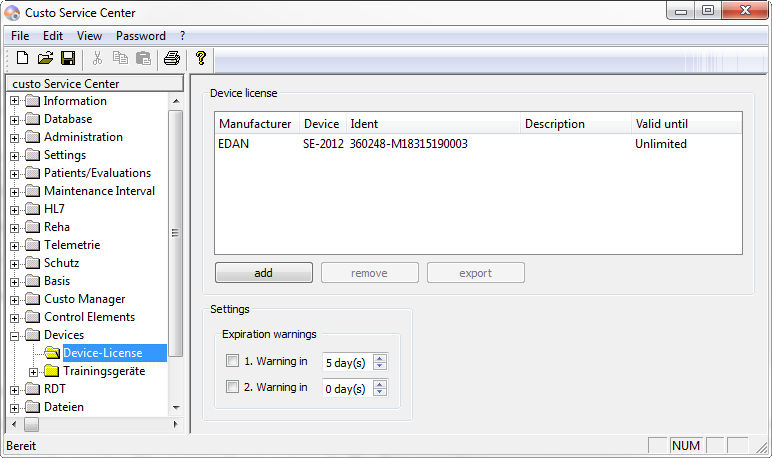Select the EDAN license row
The height and width of the screenshot is (458, 772).
(x=478, y=144)
